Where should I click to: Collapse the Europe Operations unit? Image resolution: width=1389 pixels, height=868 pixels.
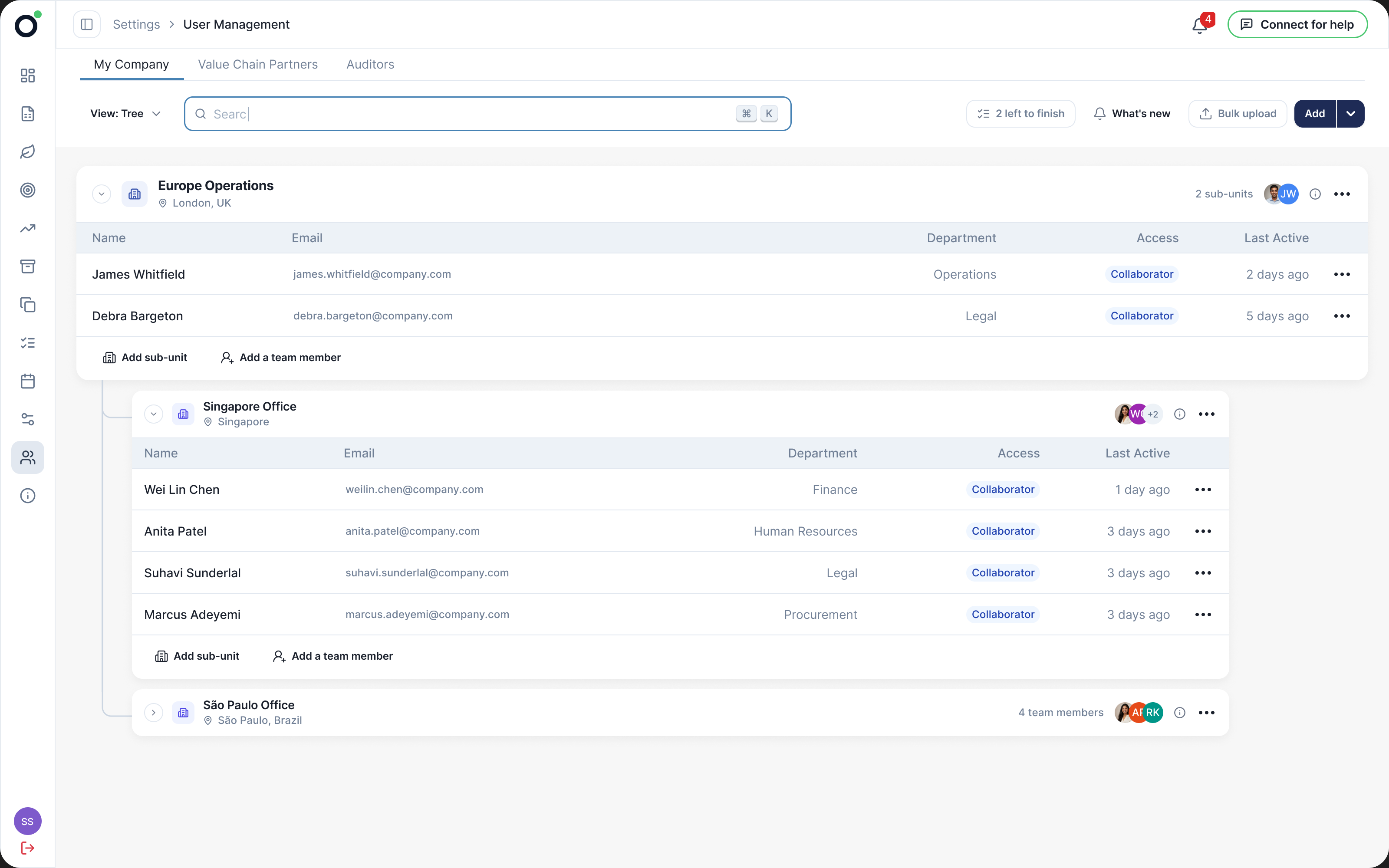pyautogui.click(x=102, y=194)
